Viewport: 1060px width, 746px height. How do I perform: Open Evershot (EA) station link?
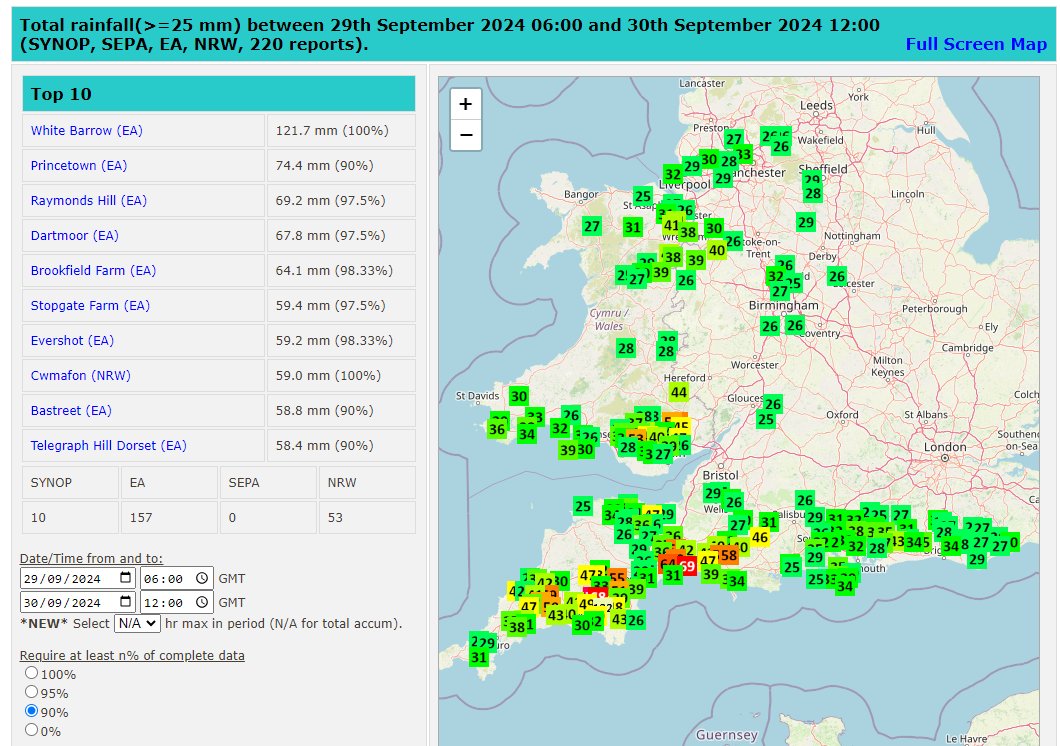[72, 341]
